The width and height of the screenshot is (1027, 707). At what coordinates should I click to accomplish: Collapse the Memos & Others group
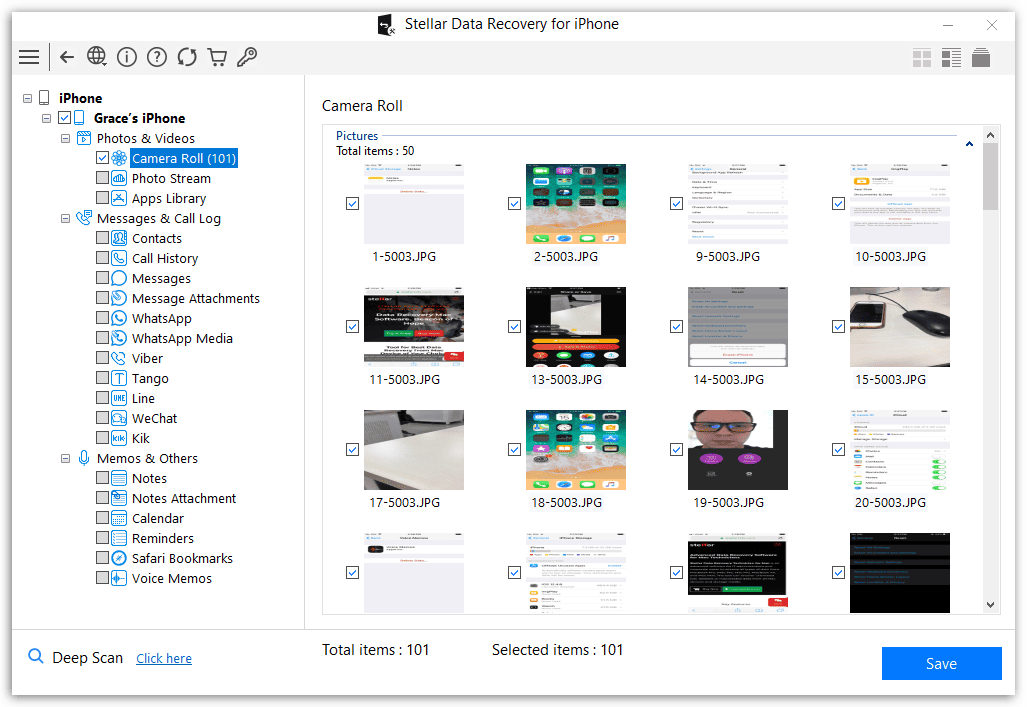pos(65,459)
